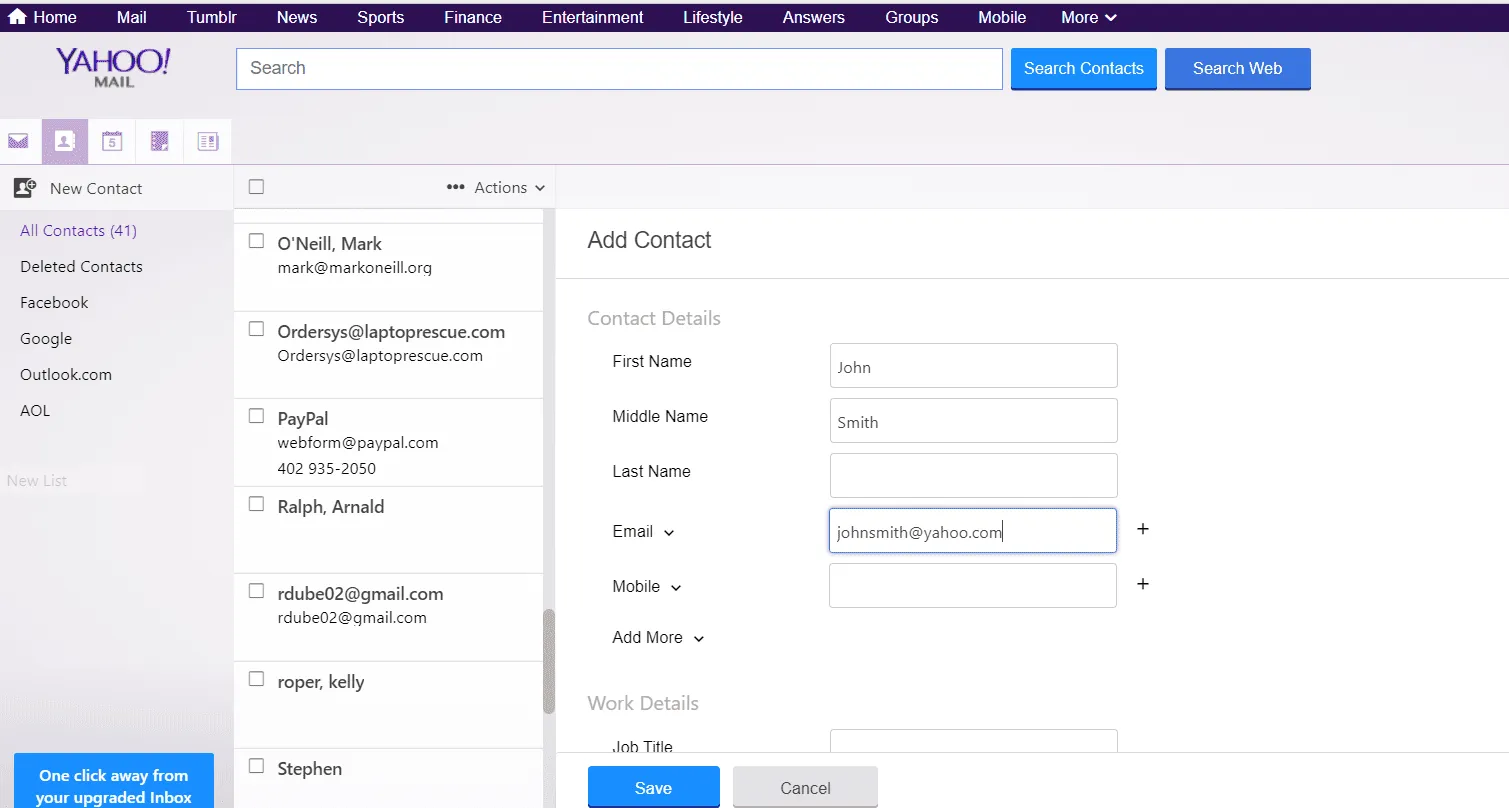Open Groups from top navigation
The width and height of the screenshot is (1509, 808).
(912, 17)
